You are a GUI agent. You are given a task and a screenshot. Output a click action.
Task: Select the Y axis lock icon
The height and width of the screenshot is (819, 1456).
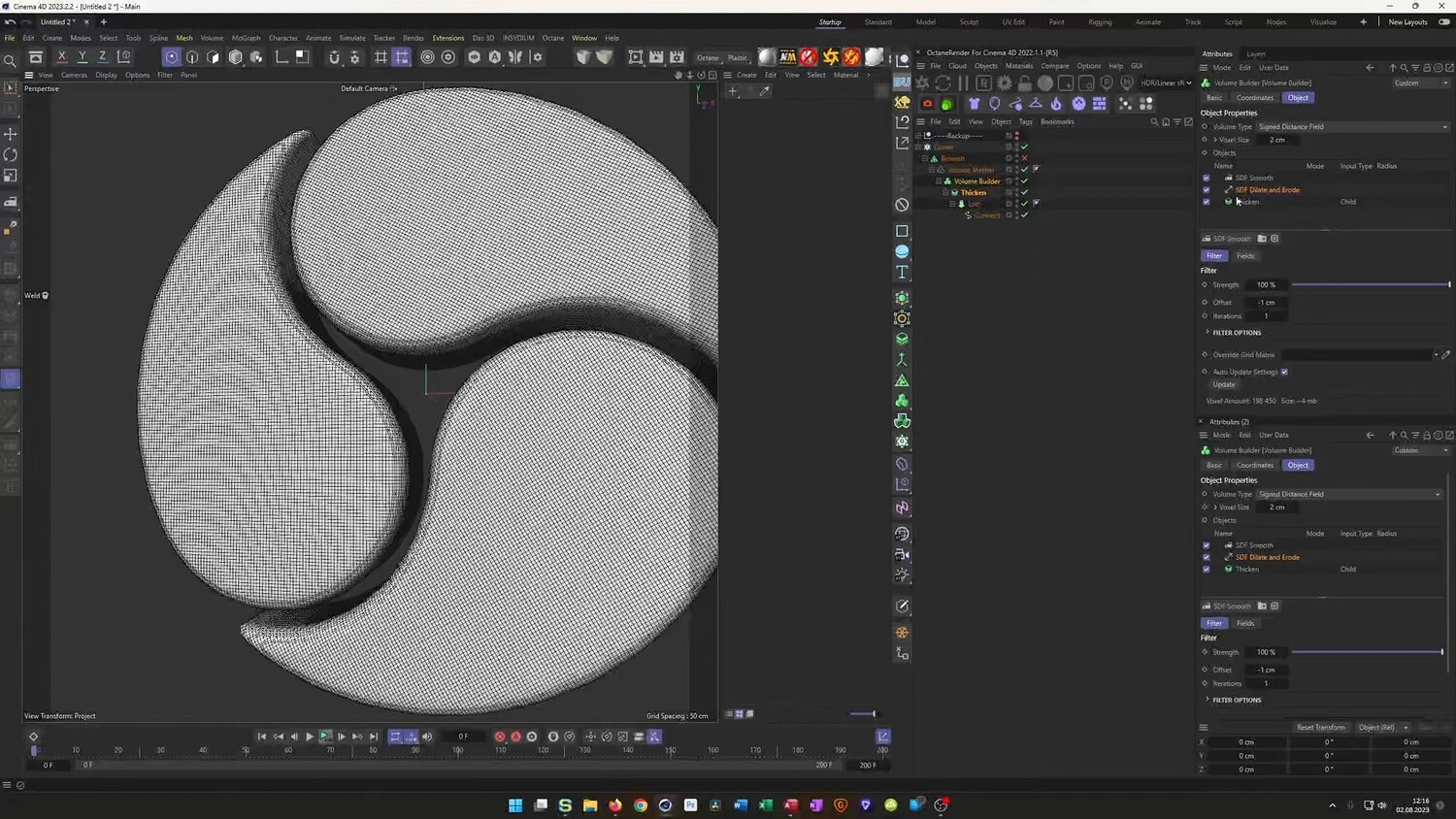[83, 57]
